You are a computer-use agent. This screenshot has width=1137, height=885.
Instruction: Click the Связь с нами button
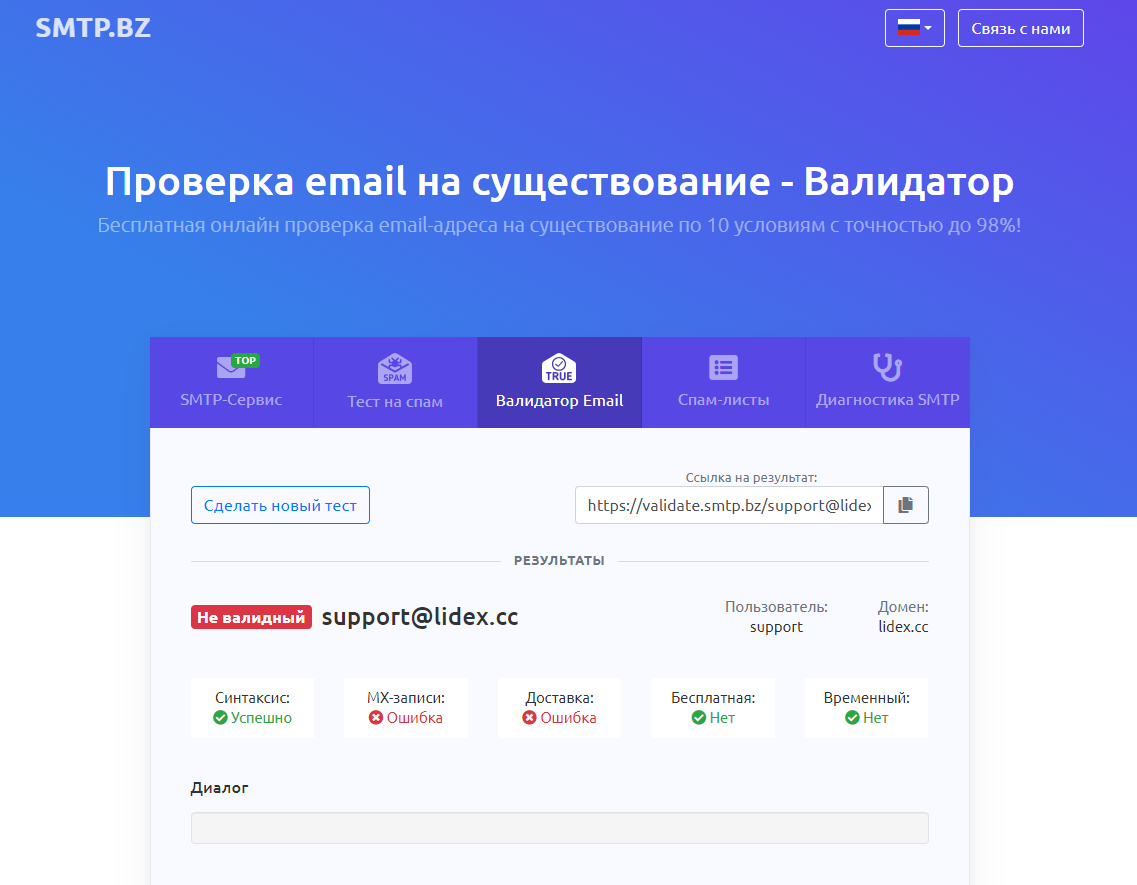(1020, 28)
